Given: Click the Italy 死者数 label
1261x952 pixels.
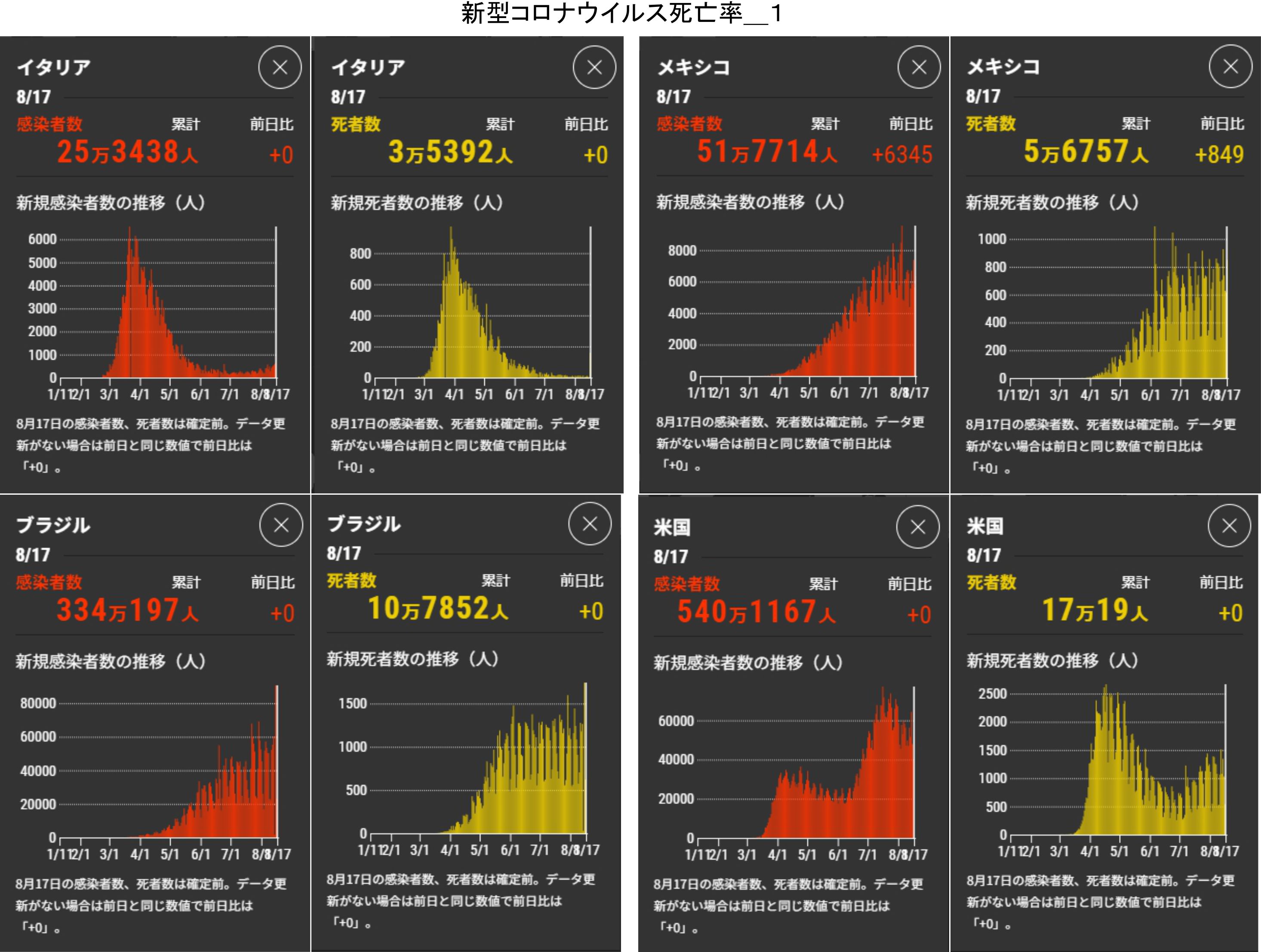Looking at the screenshot, I should (356, 124).
